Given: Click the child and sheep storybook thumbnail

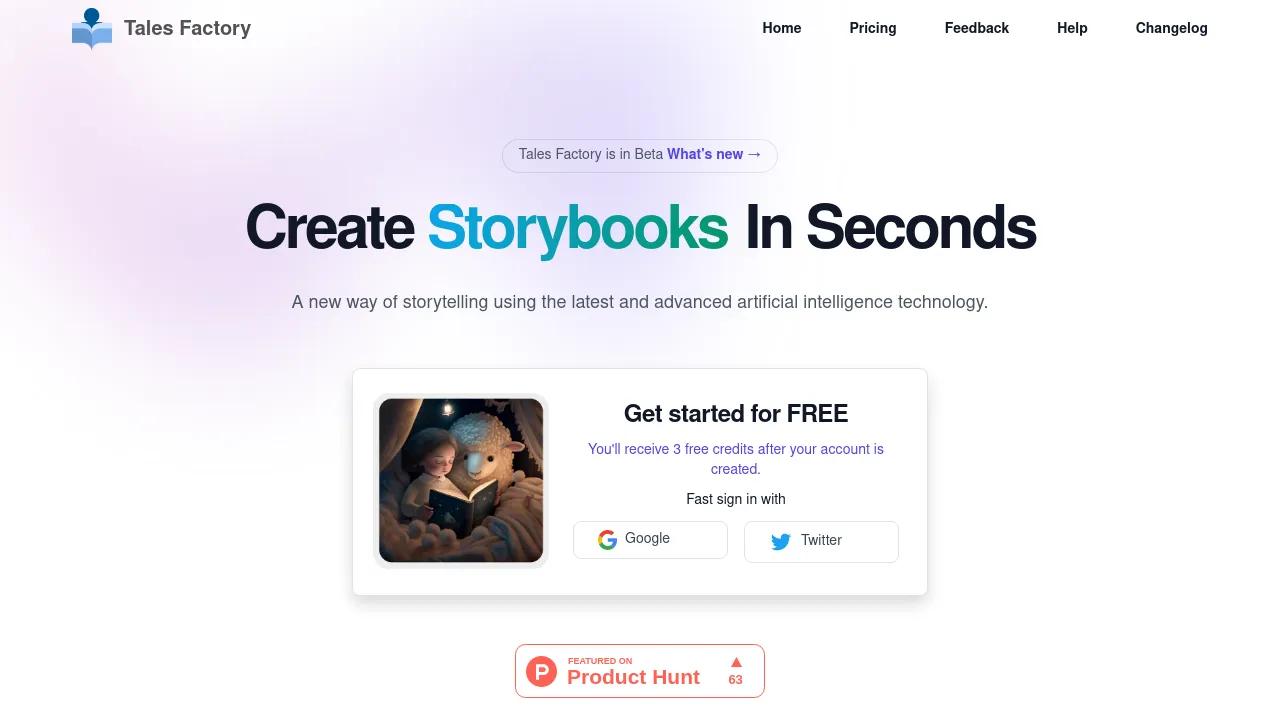Looking at the screenshot, I should 461,481.
